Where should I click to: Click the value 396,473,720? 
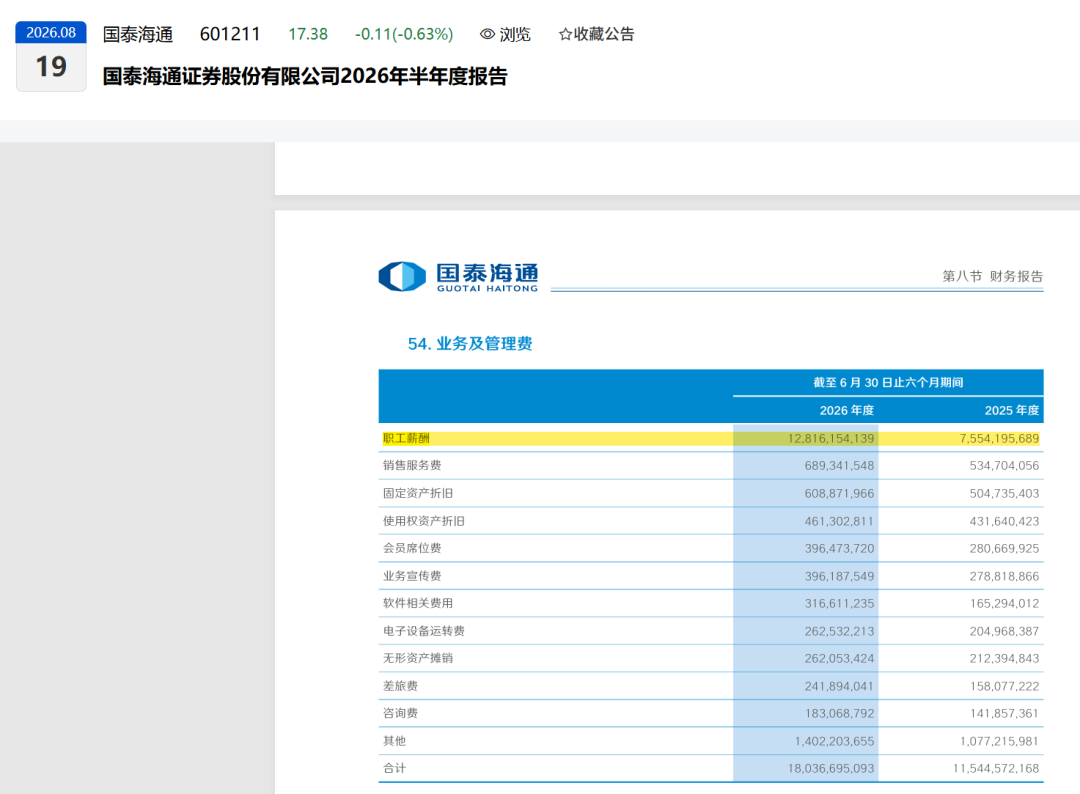[839, 549]
